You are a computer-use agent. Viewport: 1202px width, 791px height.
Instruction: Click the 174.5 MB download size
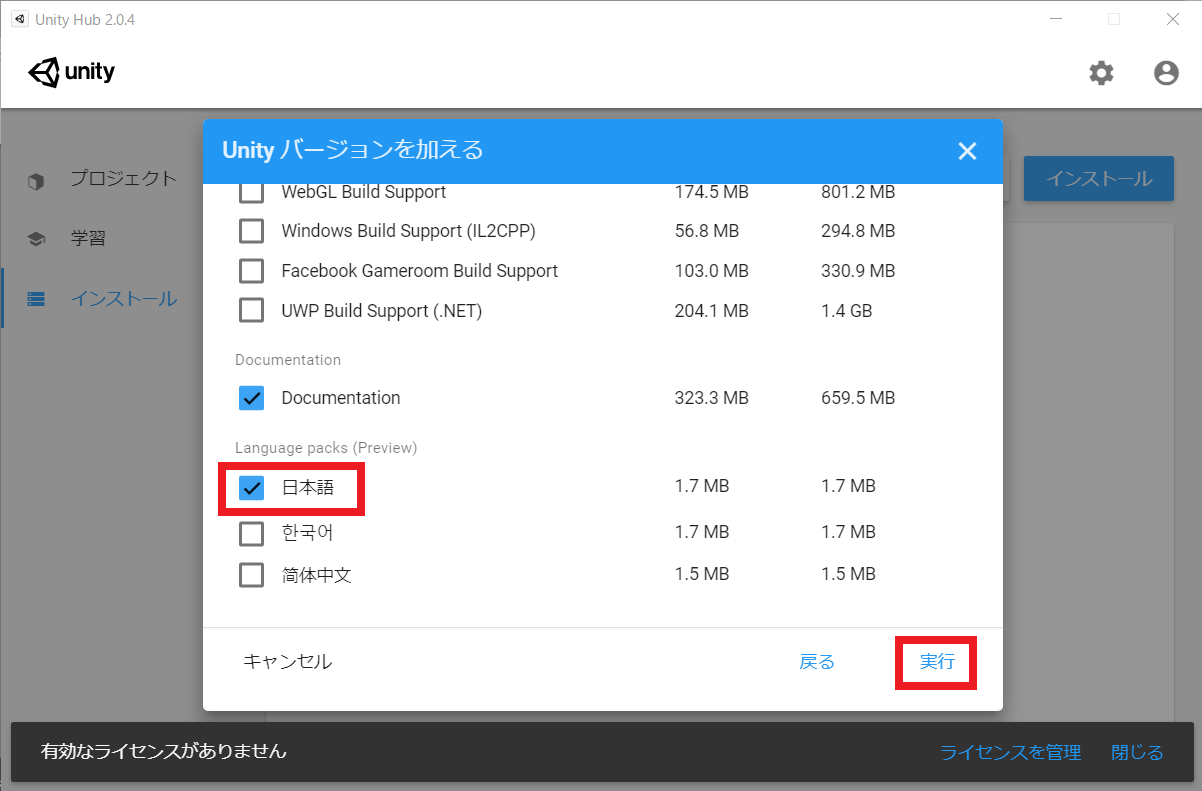pos(712,192)
